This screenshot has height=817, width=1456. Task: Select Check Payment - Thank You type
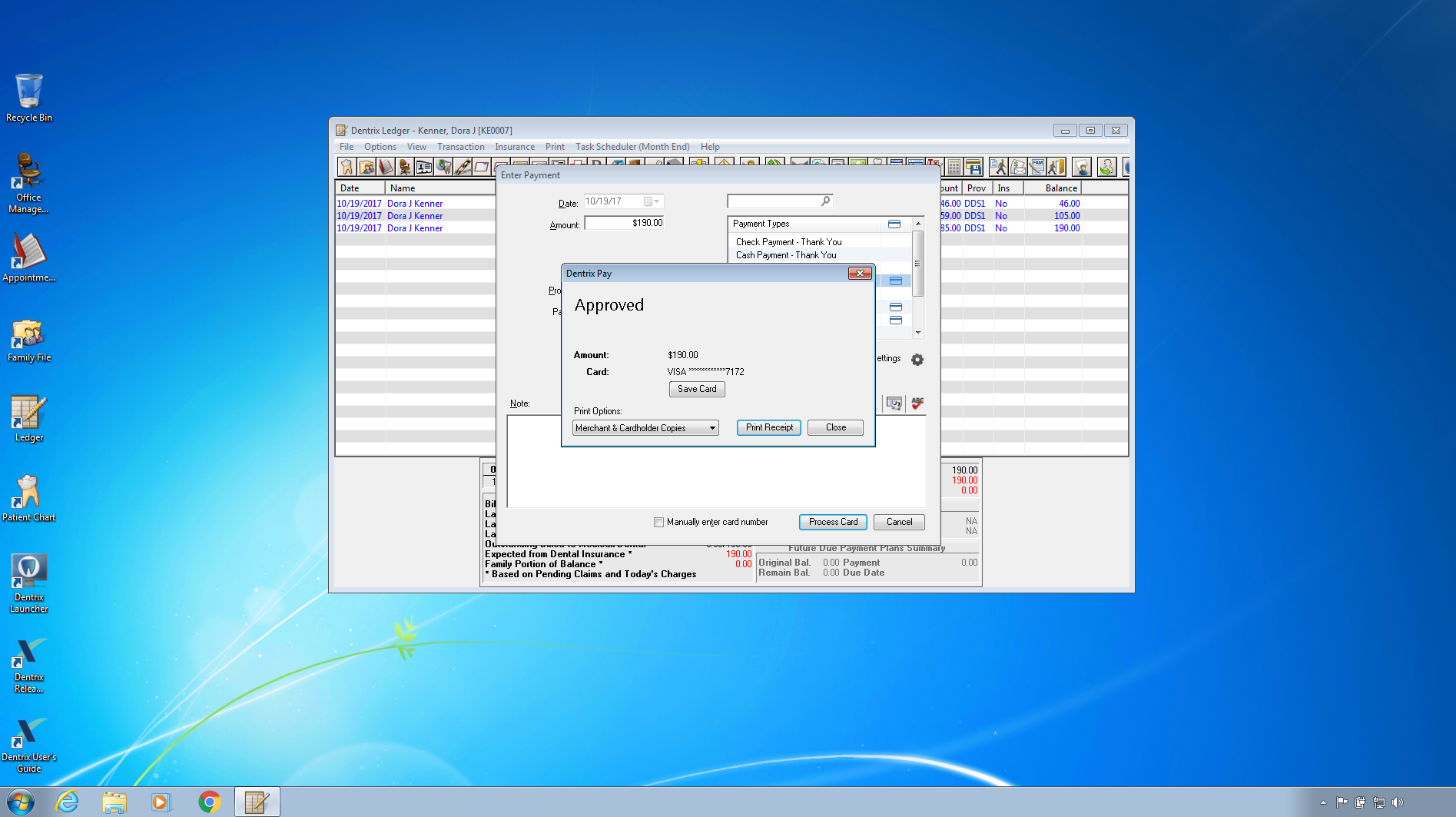[x=789, y=242]
